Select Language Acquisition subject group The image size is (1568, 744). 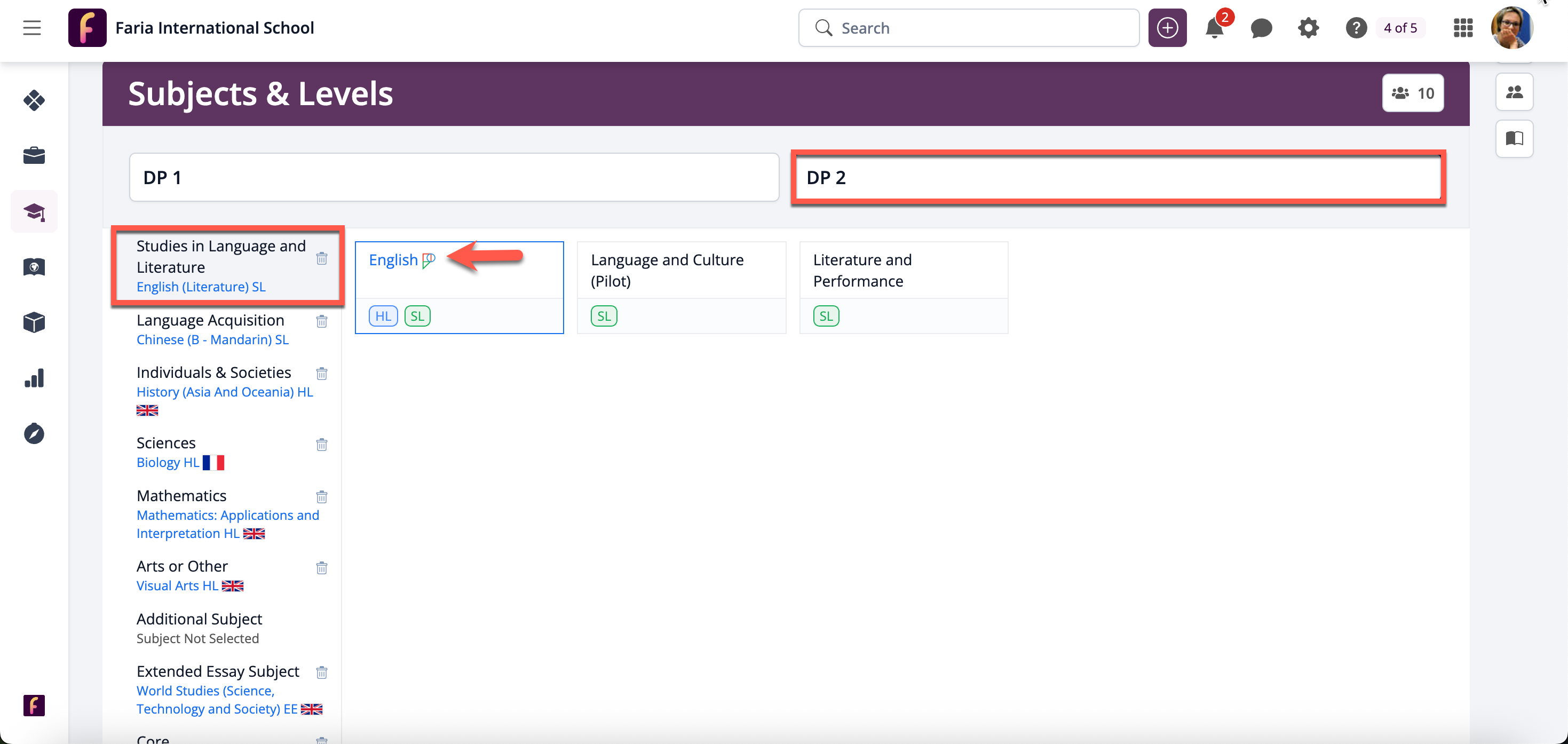210,320
